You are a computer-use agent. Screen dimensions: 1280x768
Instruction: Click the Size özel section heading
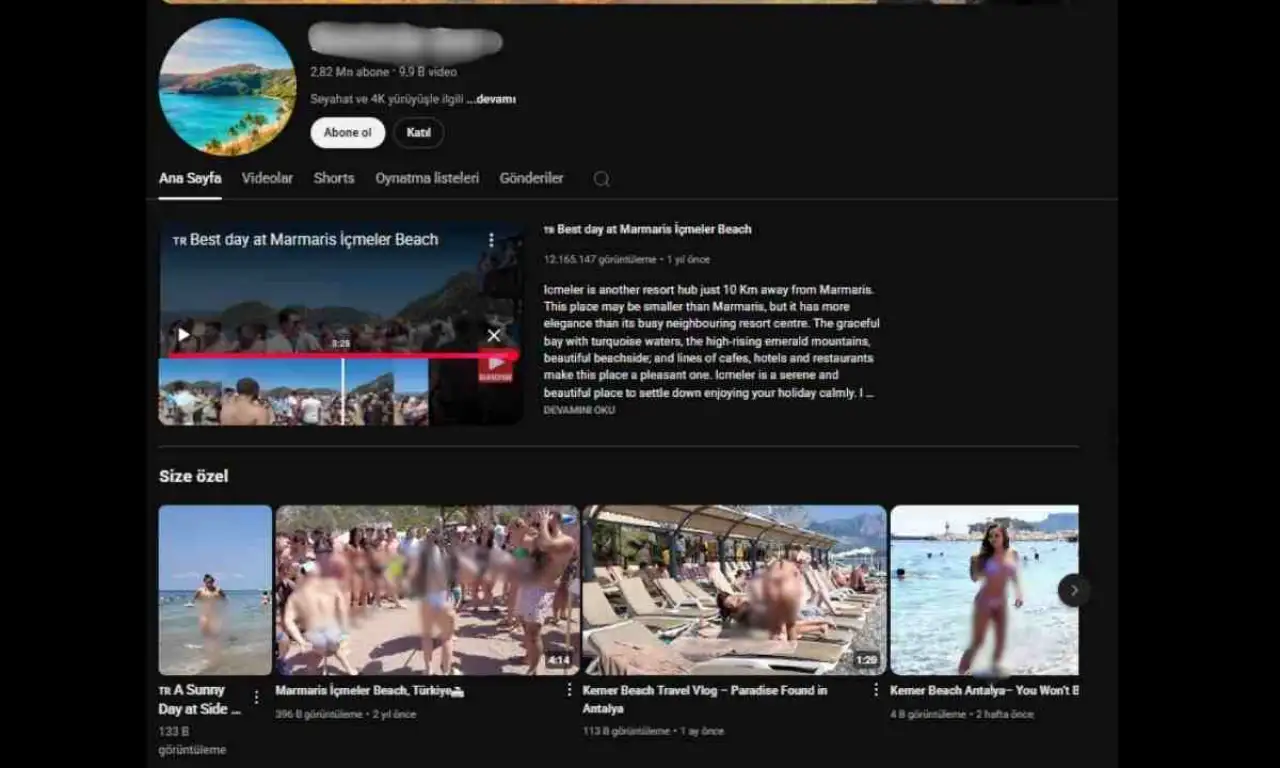coord(193,476)
